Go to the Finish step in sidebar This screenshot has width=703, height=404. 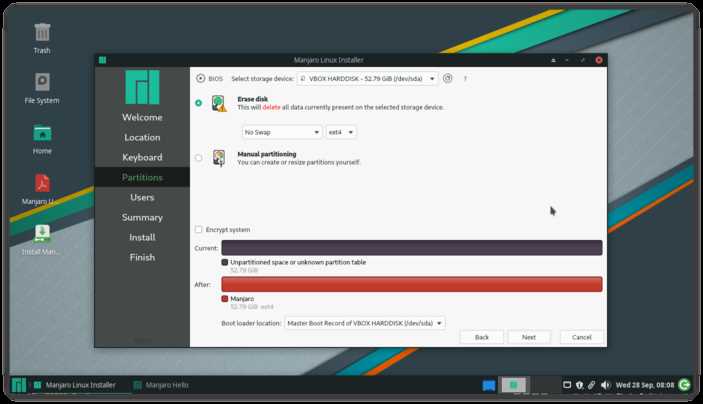(x=142, y=257)
